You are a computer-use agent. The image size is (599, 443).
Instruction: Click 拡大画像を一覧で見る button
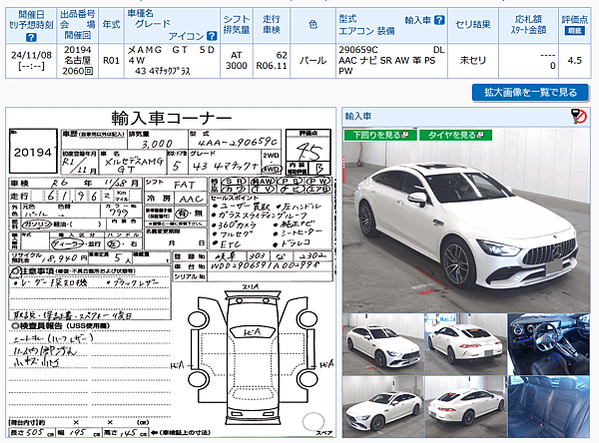pos(530,92)
